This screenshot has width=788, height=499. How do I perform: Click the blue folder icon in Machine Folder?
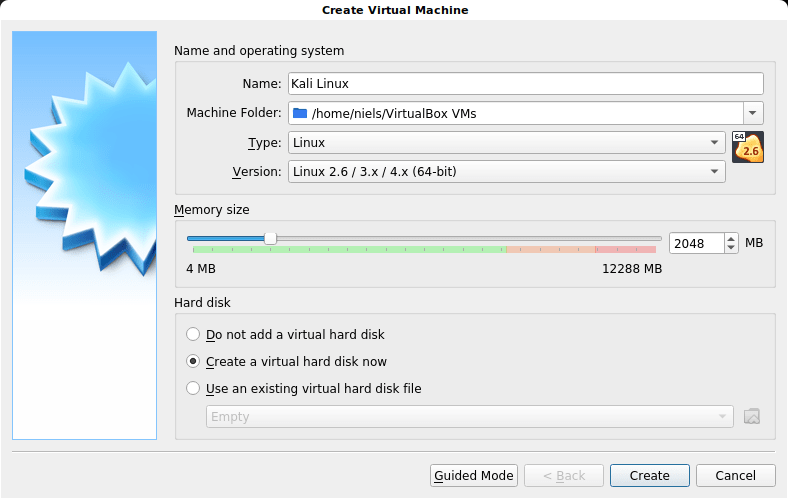coord(300,113)
